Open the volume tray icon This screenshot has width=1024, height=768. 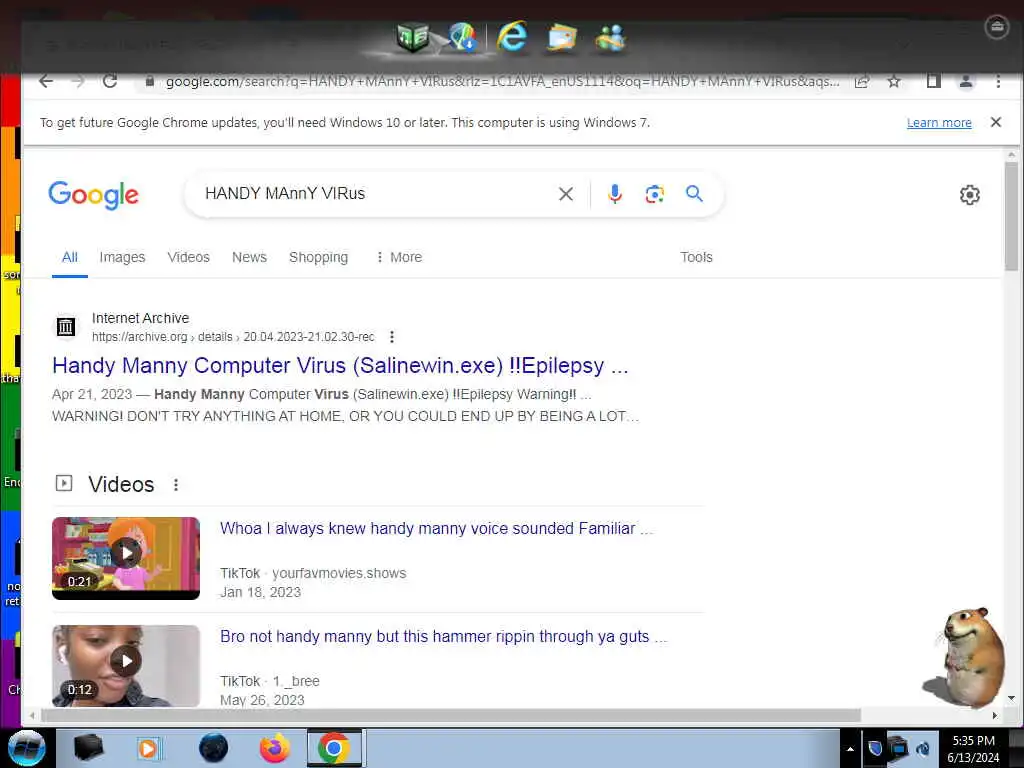923,748
